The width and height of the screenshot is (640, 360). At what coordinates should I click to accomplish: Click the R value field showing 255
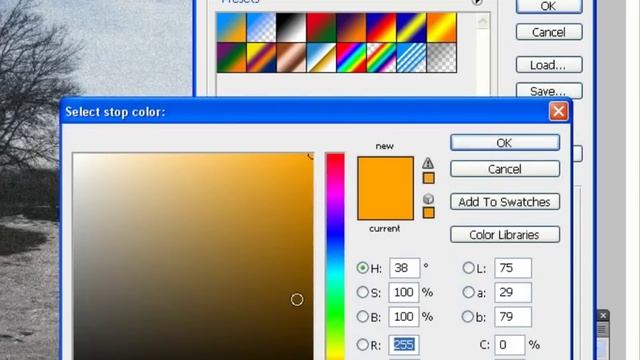point(404,345)
